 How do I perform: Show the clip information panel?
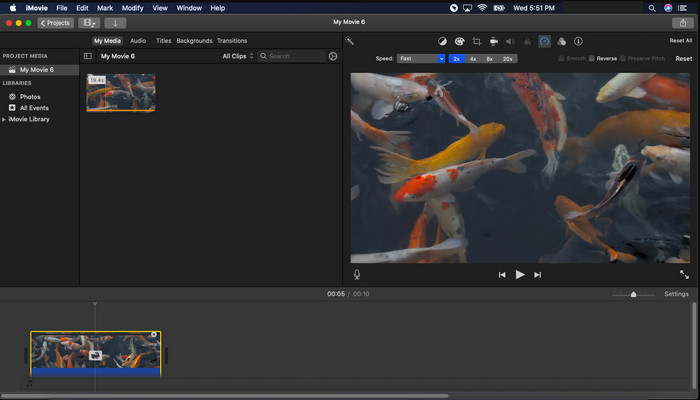(578, 41)
